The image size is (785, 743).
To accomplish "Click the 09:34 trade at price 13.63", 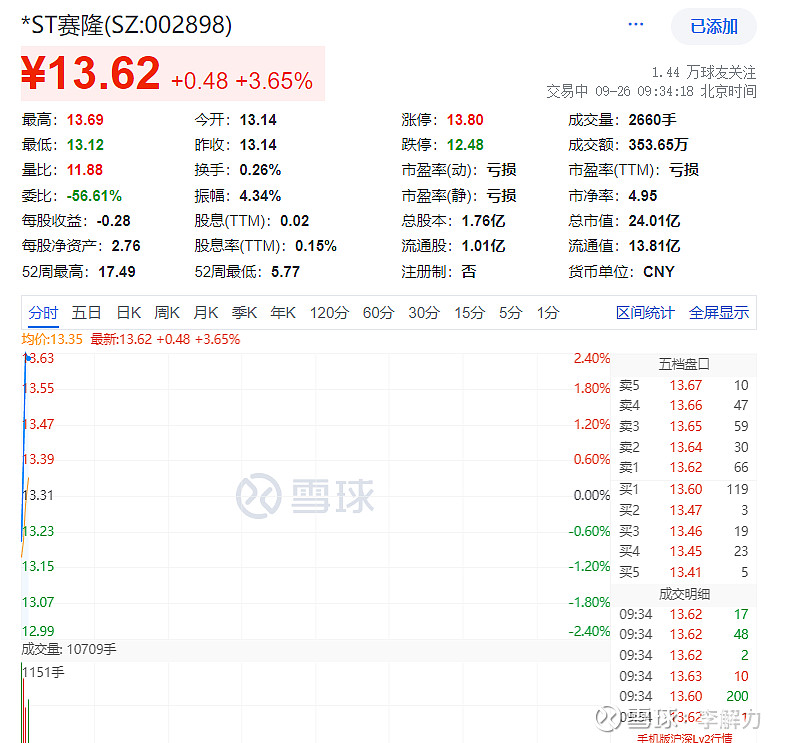I will point(684,676).
